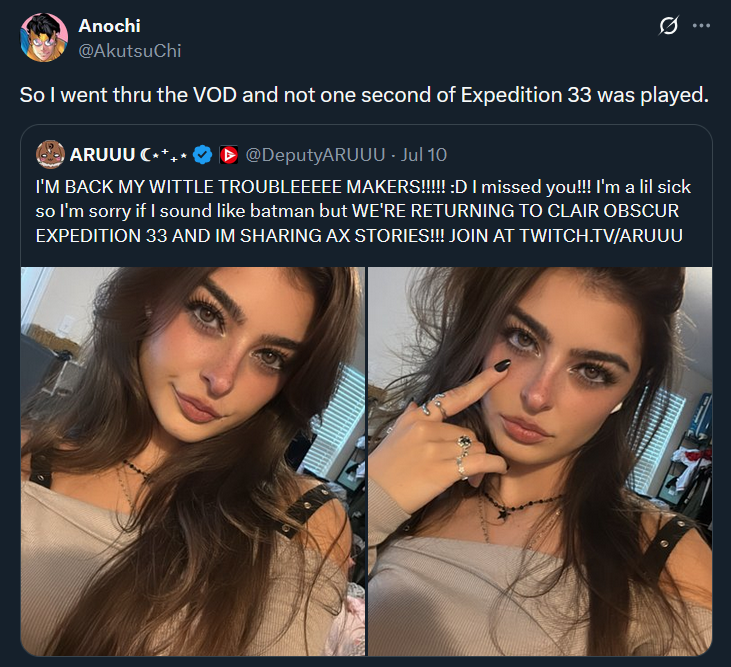Open Anochi's profile avatar
731x667 pixels.
pos(44,38)
